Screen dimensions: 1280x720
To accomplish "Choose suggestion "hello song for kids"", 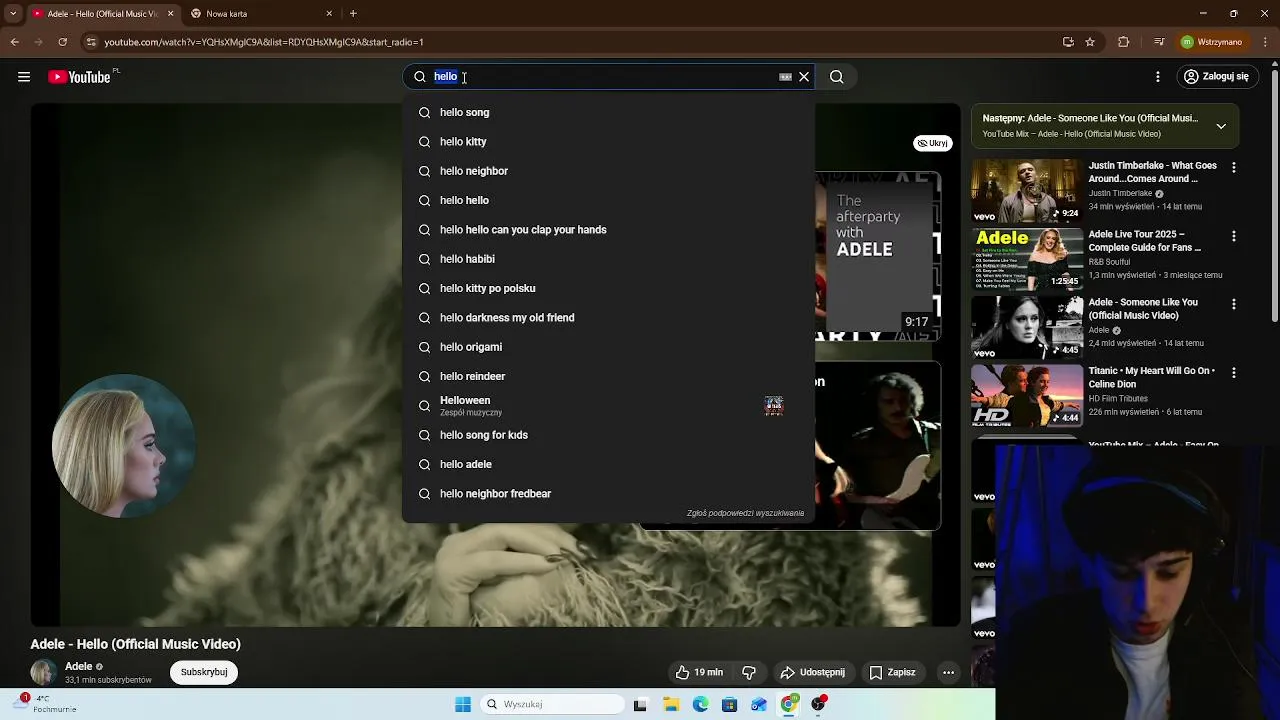I will click(x=608, y=435).
